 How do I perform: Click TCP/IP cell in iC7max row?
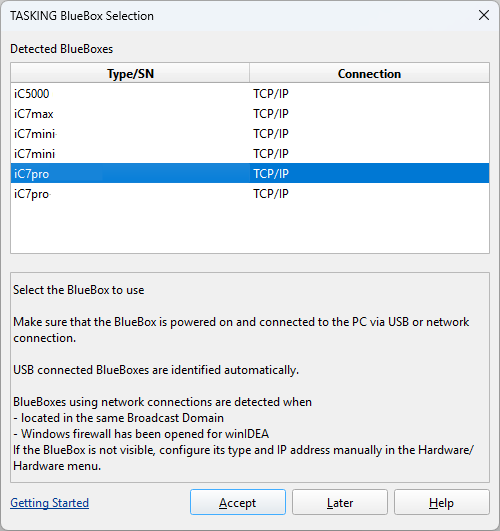[369, 113]
